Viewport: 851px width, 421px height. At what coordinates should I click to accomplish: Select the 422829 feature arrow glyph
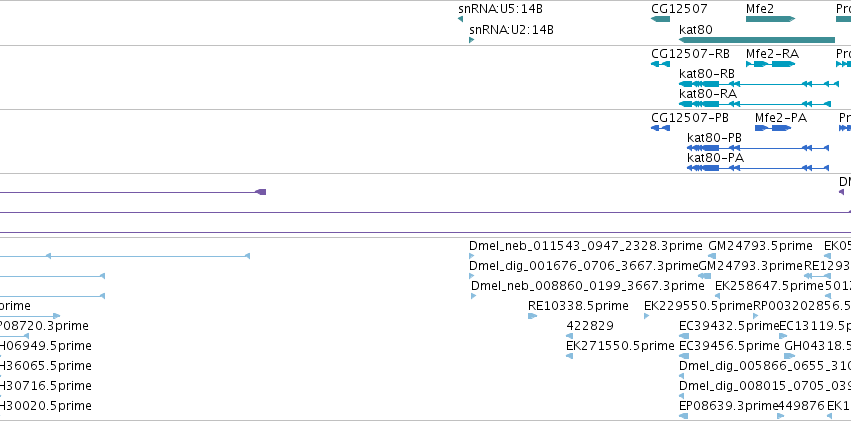[x=569, y=336]
